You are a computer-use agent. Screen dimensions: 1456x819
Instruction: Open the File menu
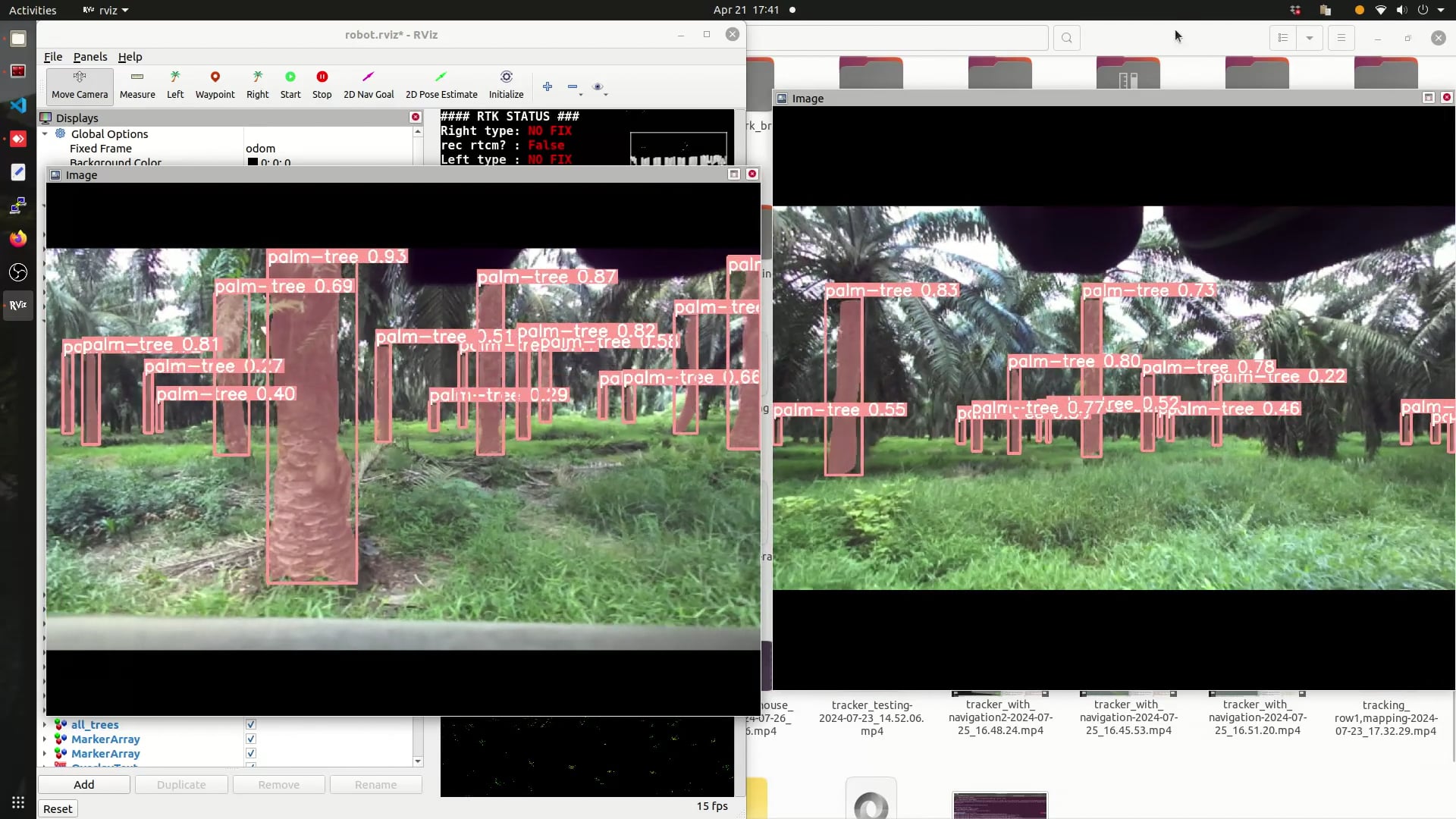coord(53,57)
